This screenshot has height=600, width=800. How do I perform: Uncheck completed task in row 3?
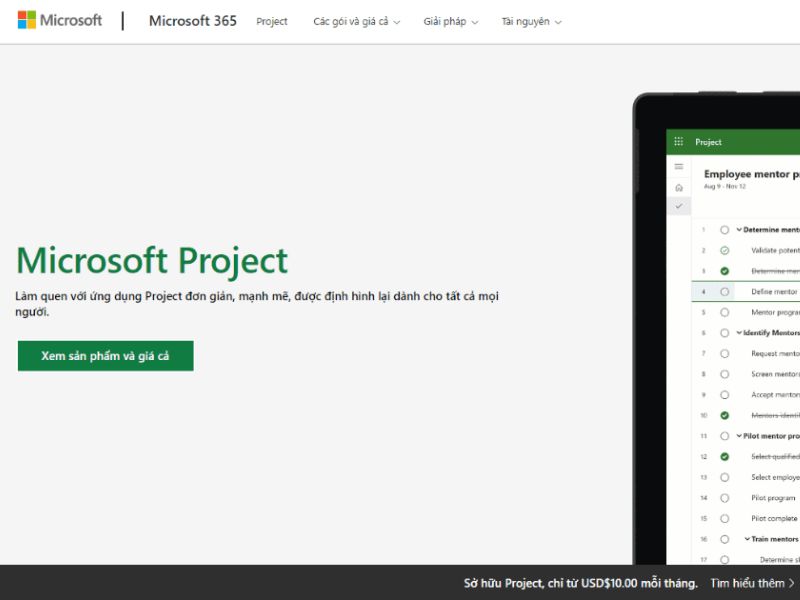coord(724,271)
